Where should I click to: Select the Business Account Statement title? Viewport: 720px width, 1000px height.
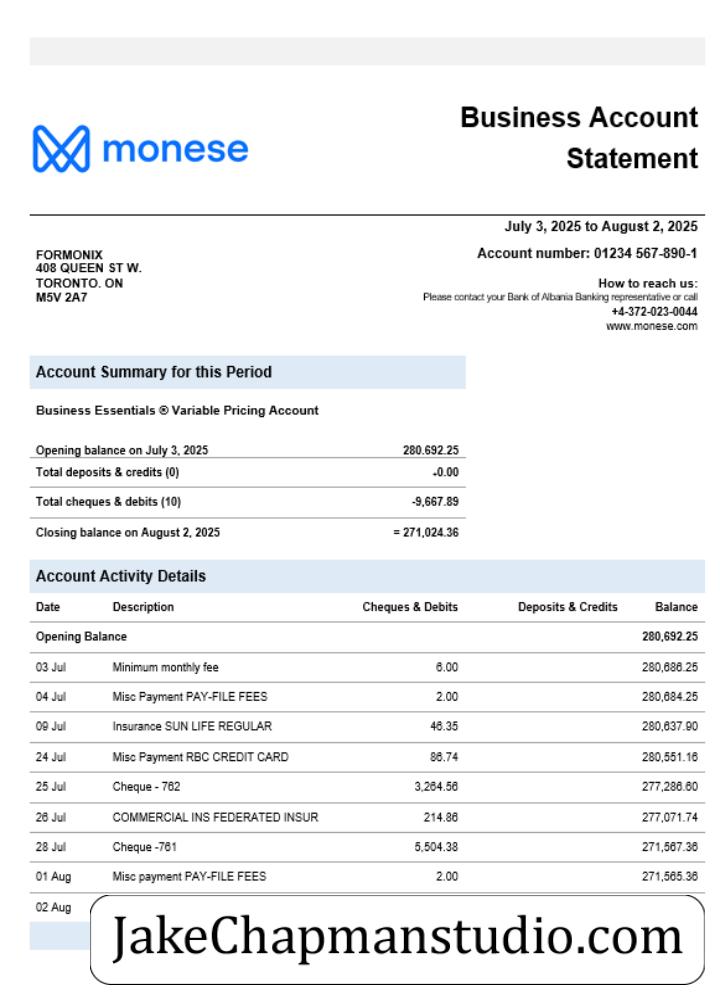pos(578,138)
